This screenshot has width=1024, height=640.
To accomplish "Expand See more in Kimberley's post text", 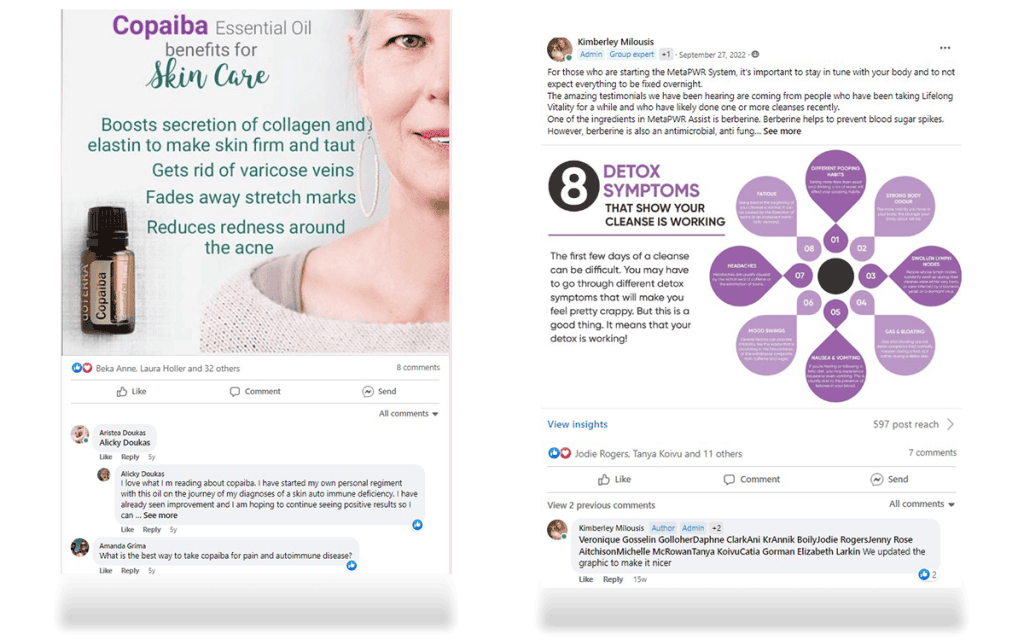I will (782, 131).
